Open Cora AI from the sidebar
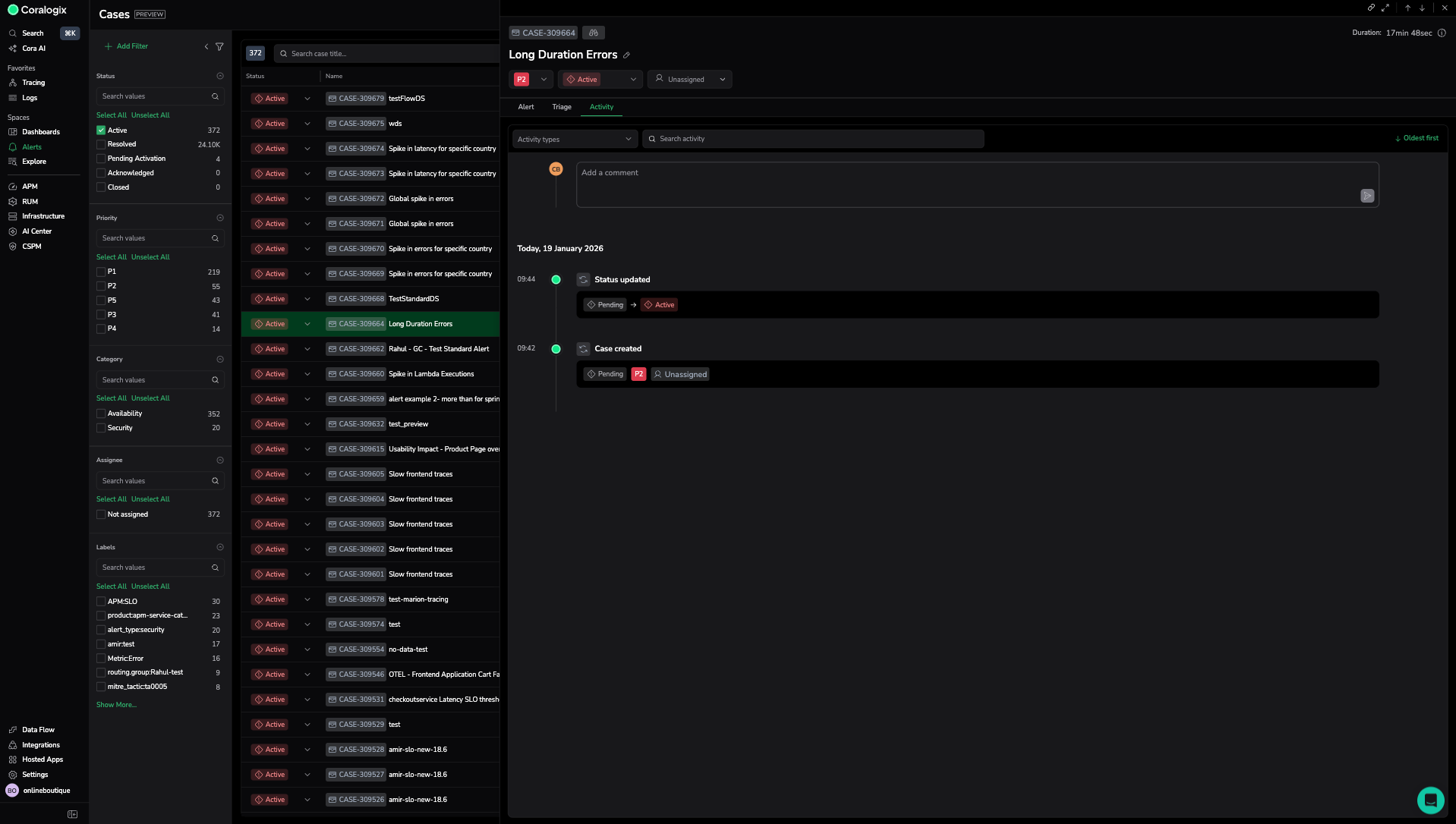 pyautogui.click(x=33, y=49)
